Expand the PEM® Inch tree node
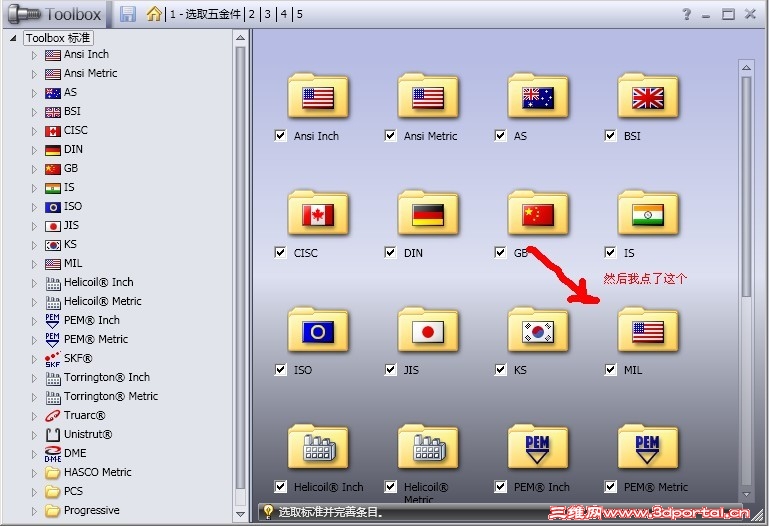 point(34,321)
